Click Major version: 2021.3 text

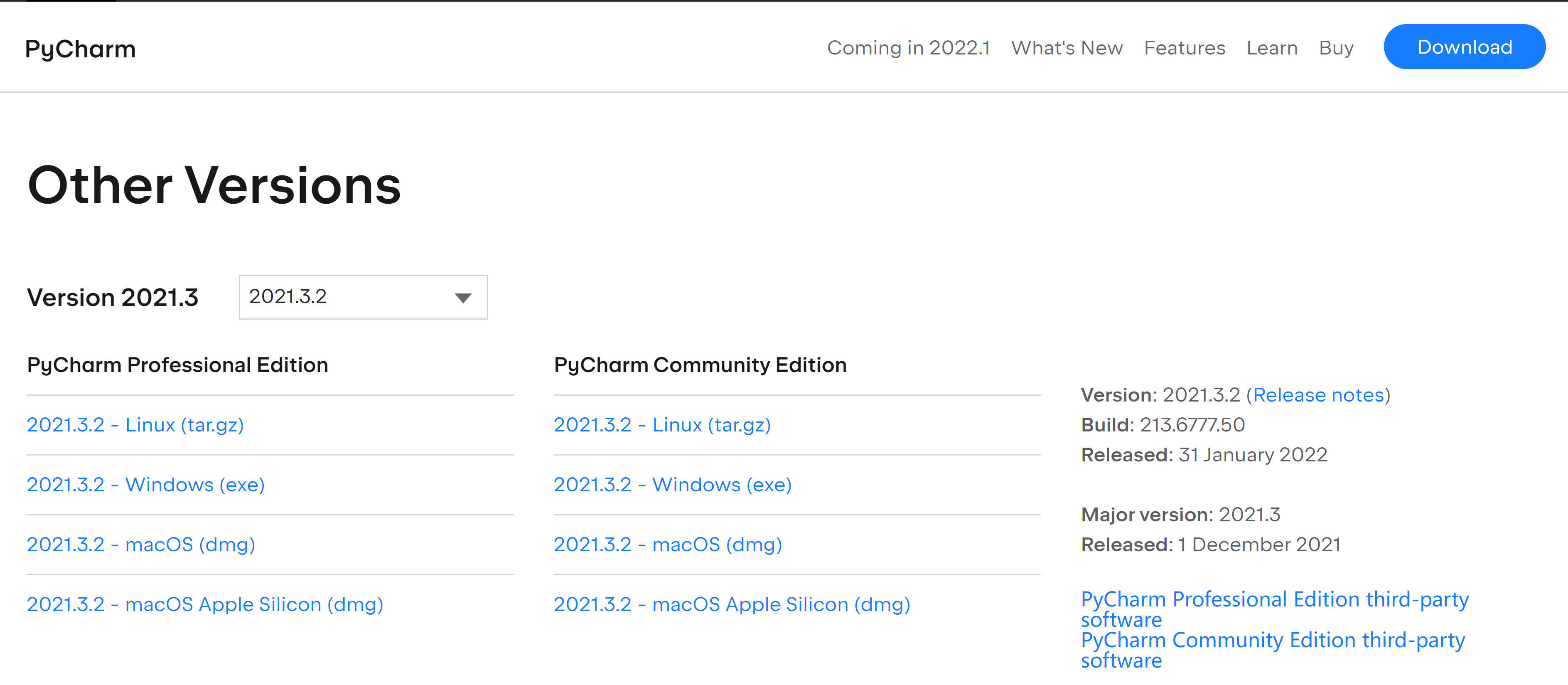coord(1180,515)
